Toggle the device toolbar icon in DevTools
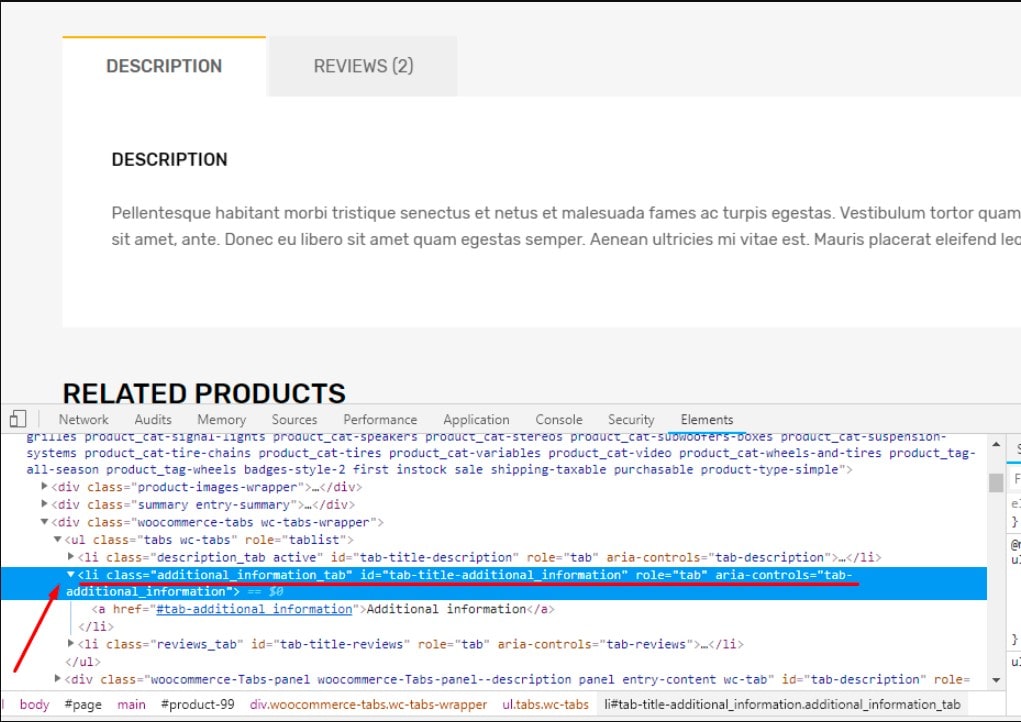 pyautogui.click(x=18, y=419)
